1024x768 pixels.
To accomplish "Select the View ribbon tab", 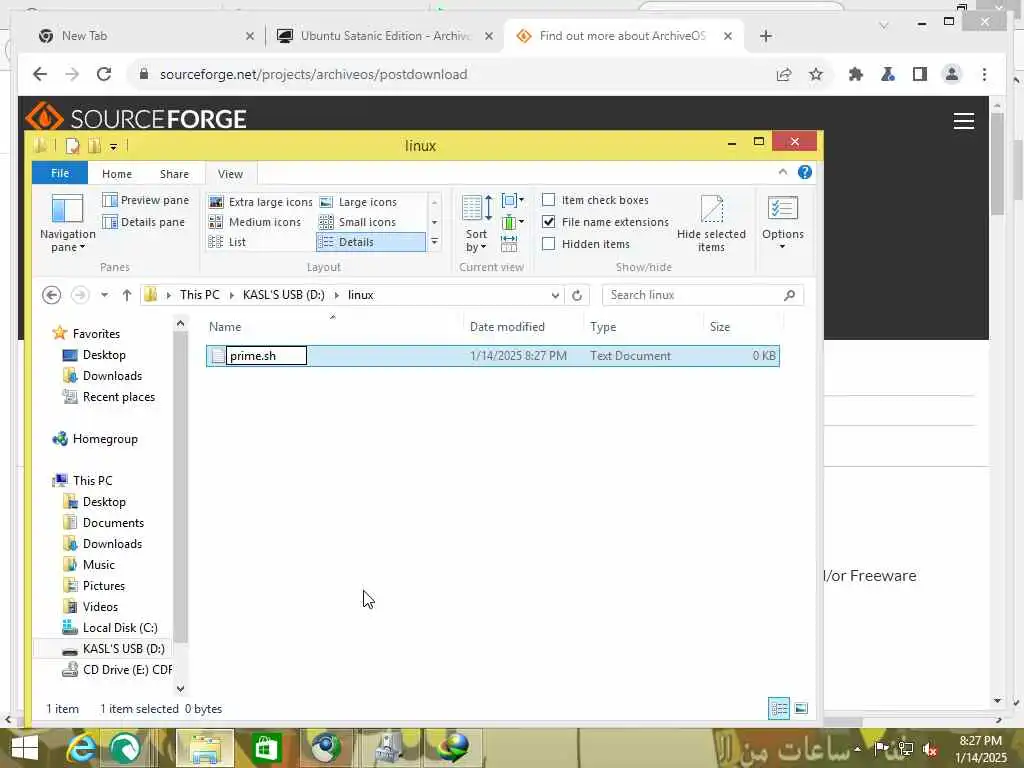I will click(x=231, y=174).
